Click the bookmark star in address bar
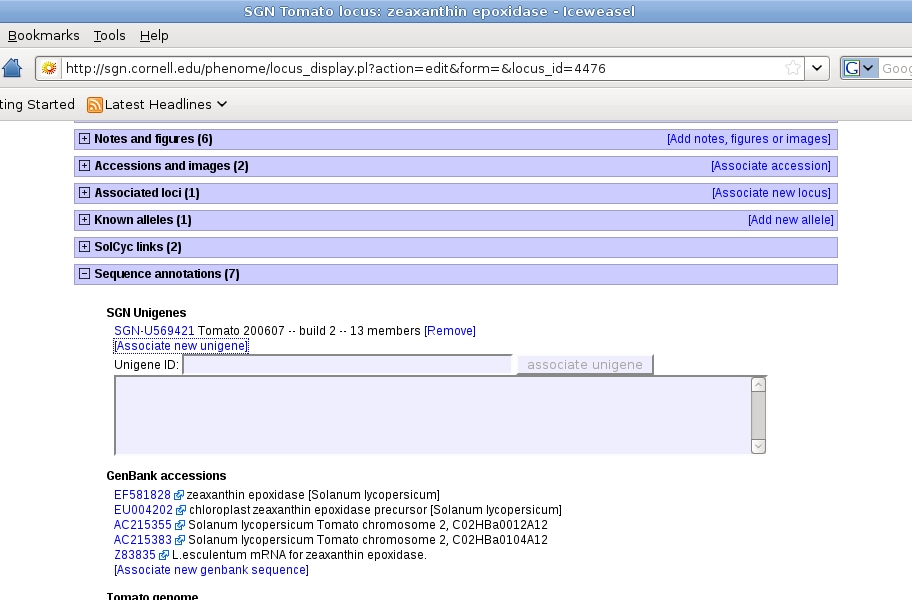912x600 pixels. (792, 68)
